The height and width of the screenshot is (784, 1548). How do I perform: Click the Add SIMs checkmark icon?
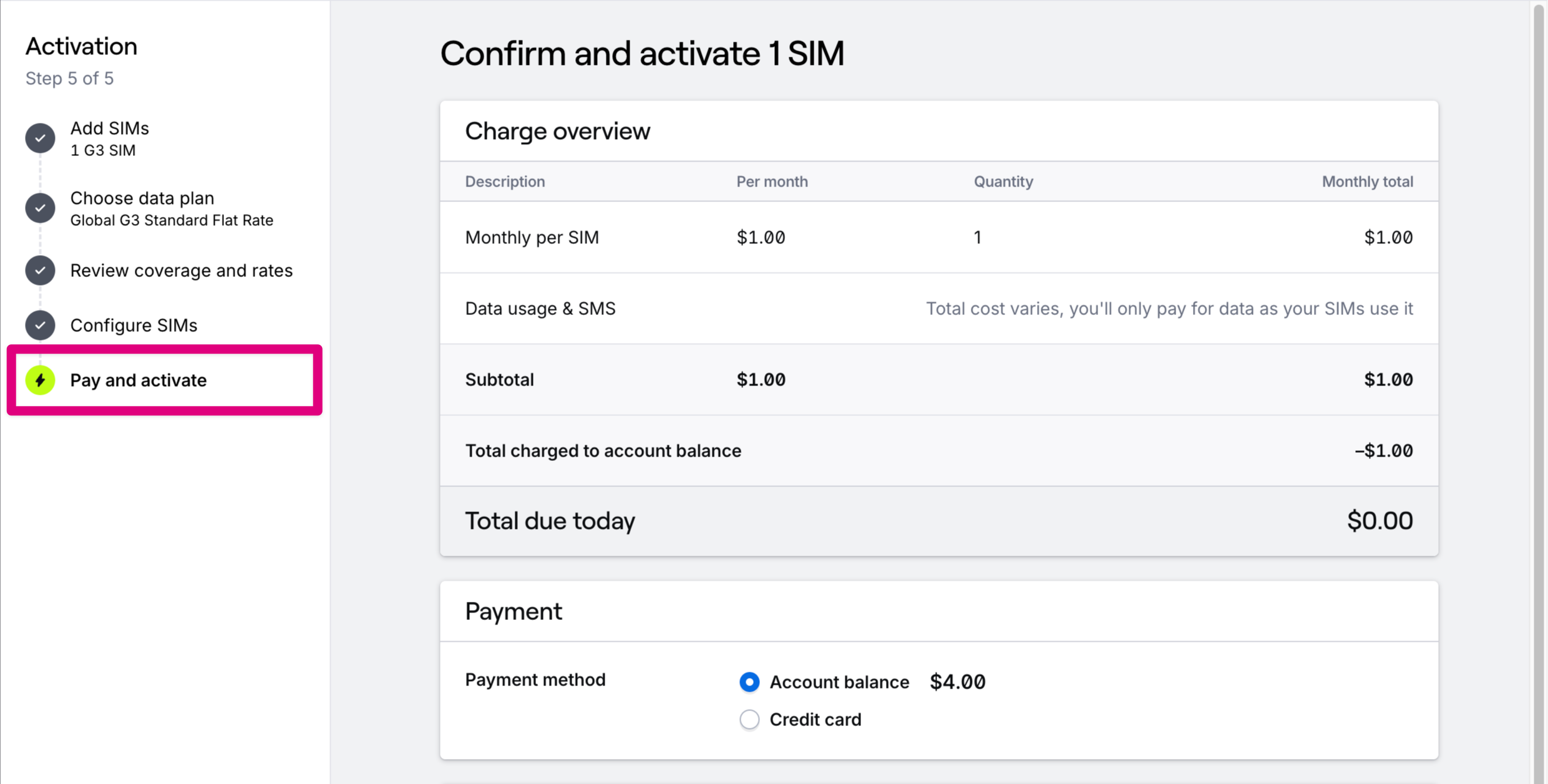tap(40, 138)
